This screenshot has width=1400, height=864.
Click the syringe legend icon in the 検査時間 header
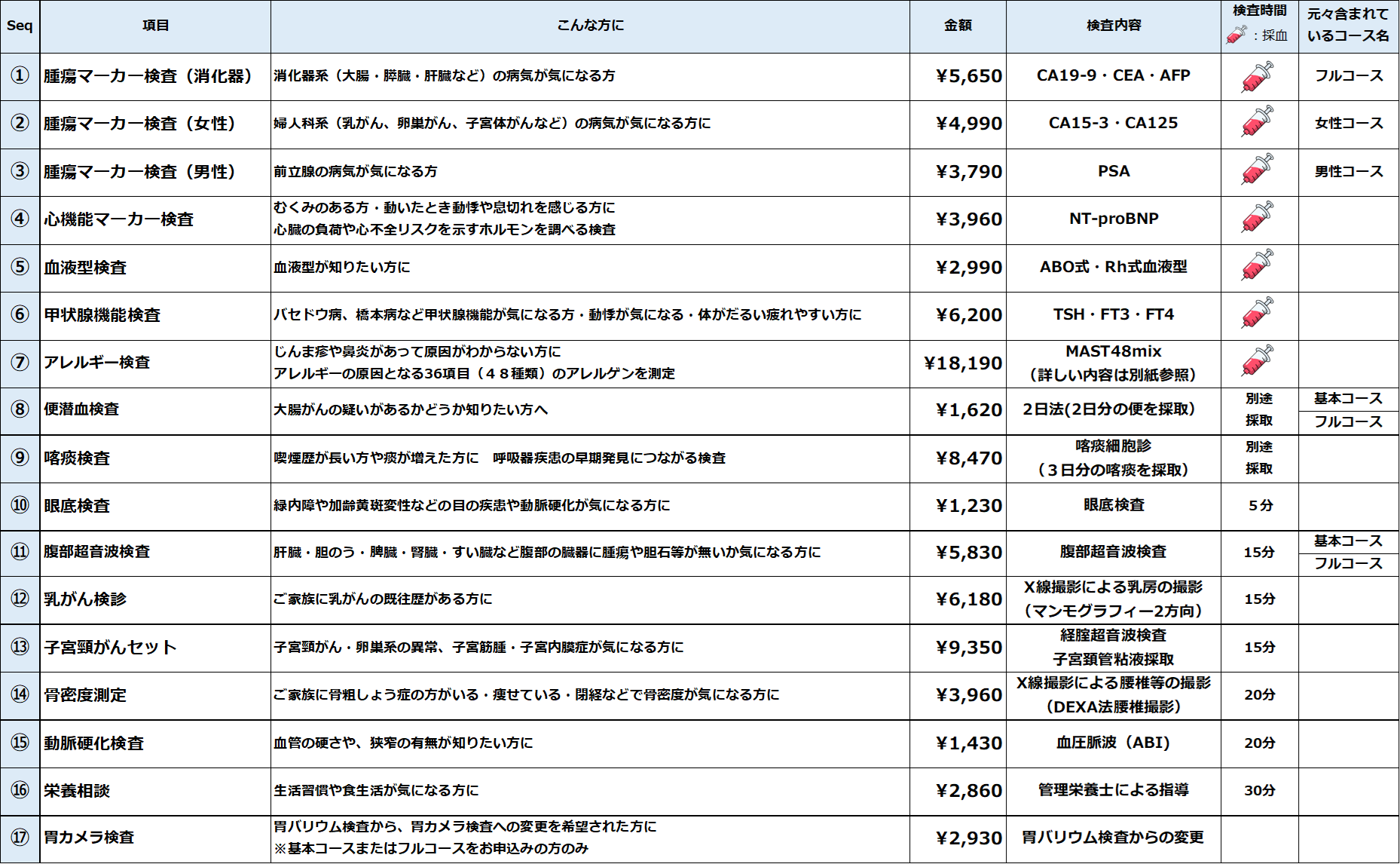coord(1236,35)
